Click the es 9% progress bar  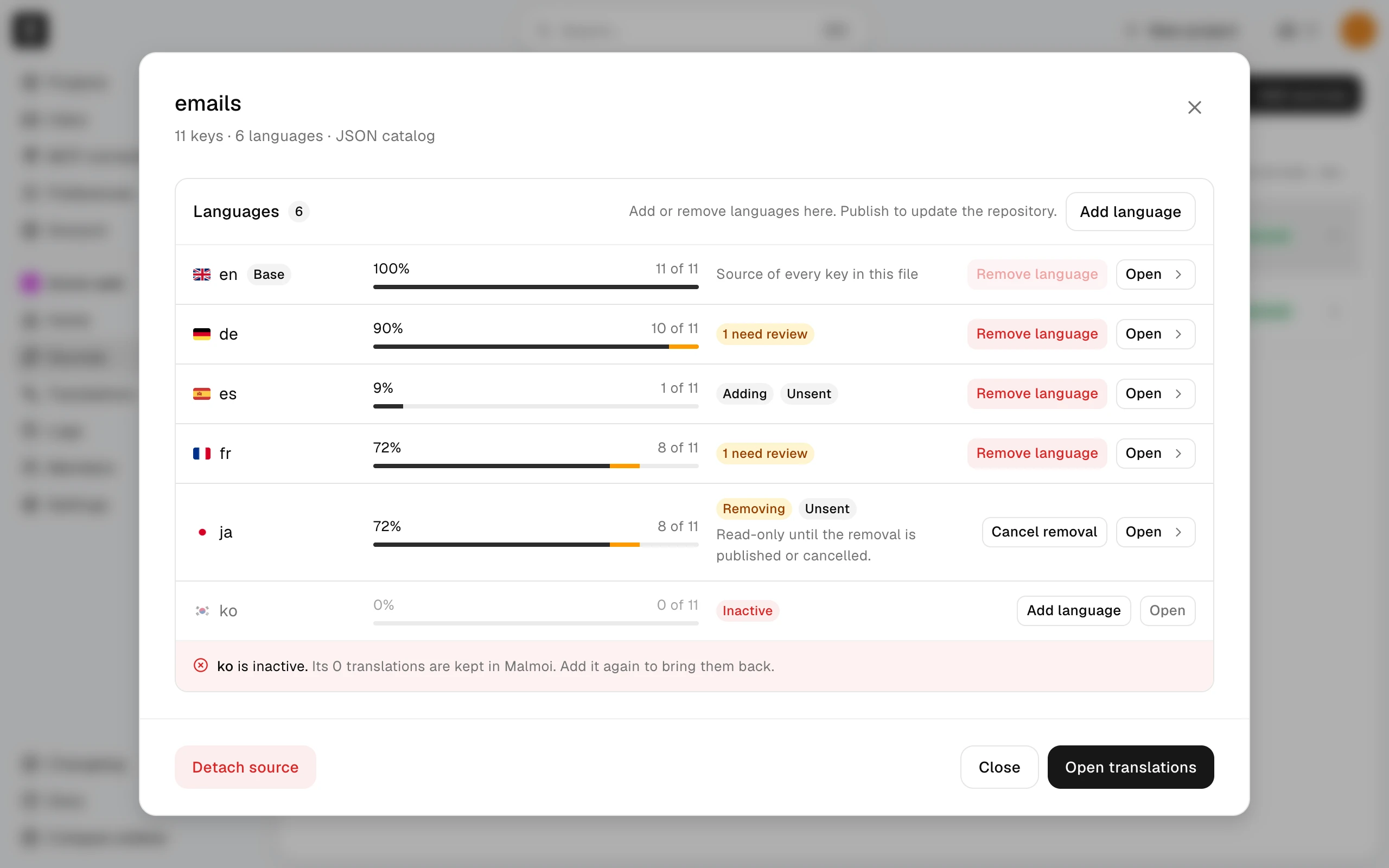point(536,406)
